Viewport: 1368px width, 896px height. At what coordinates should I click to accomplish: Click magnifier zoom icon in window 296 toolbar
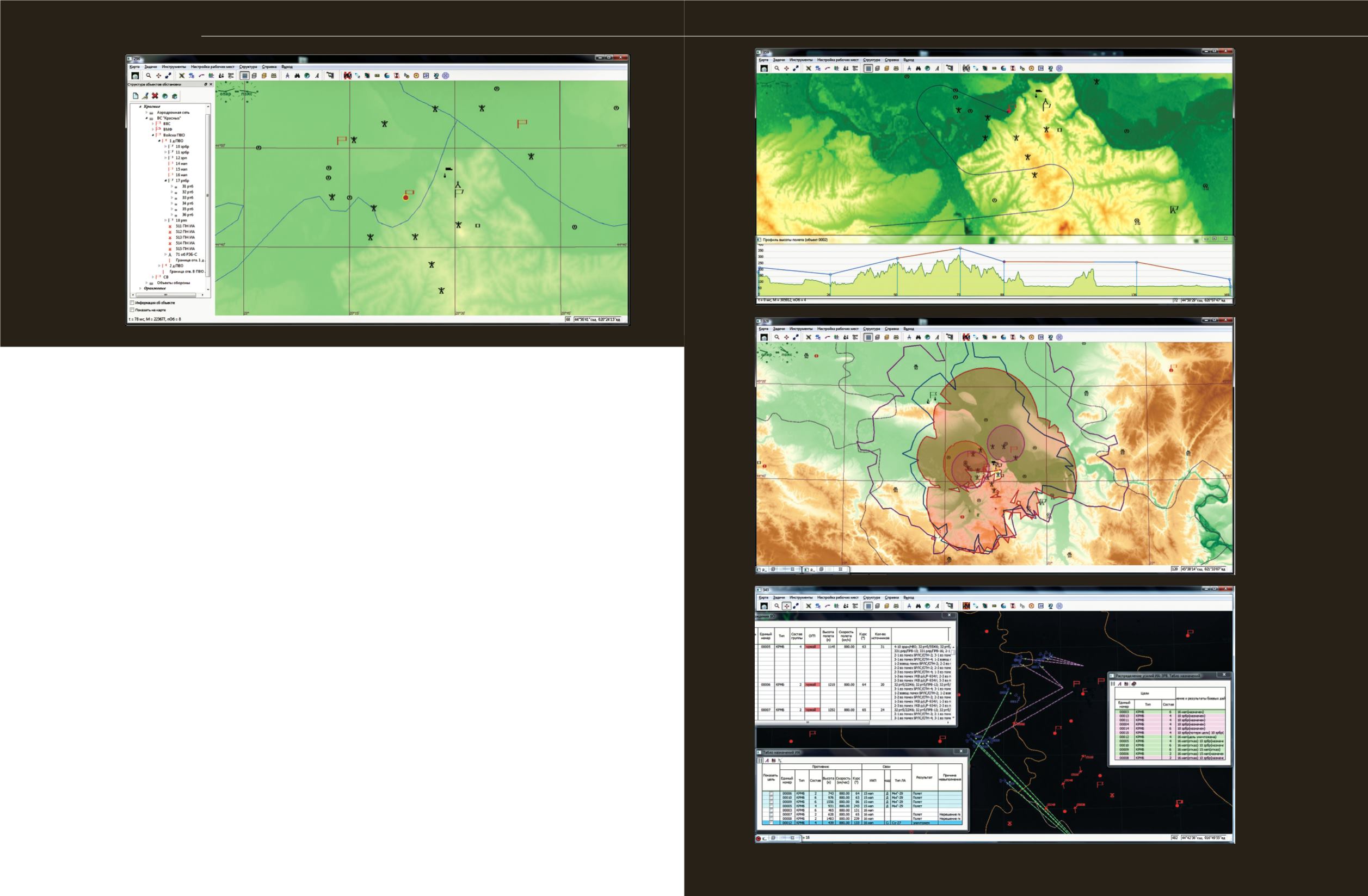pyautogui.click(x=149, y=75)
